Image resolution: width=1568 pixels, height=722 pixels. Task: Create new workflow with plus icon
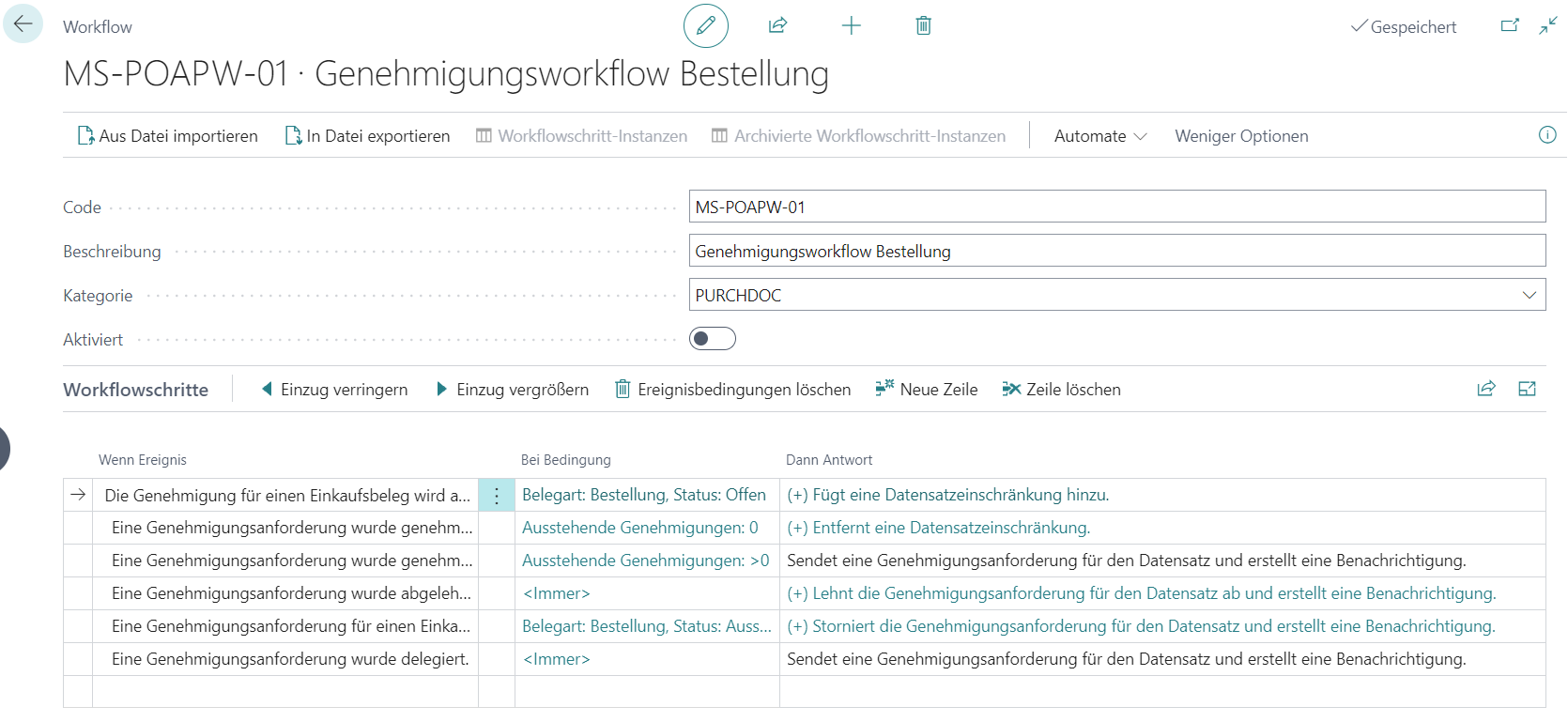(x=851, y=25)
